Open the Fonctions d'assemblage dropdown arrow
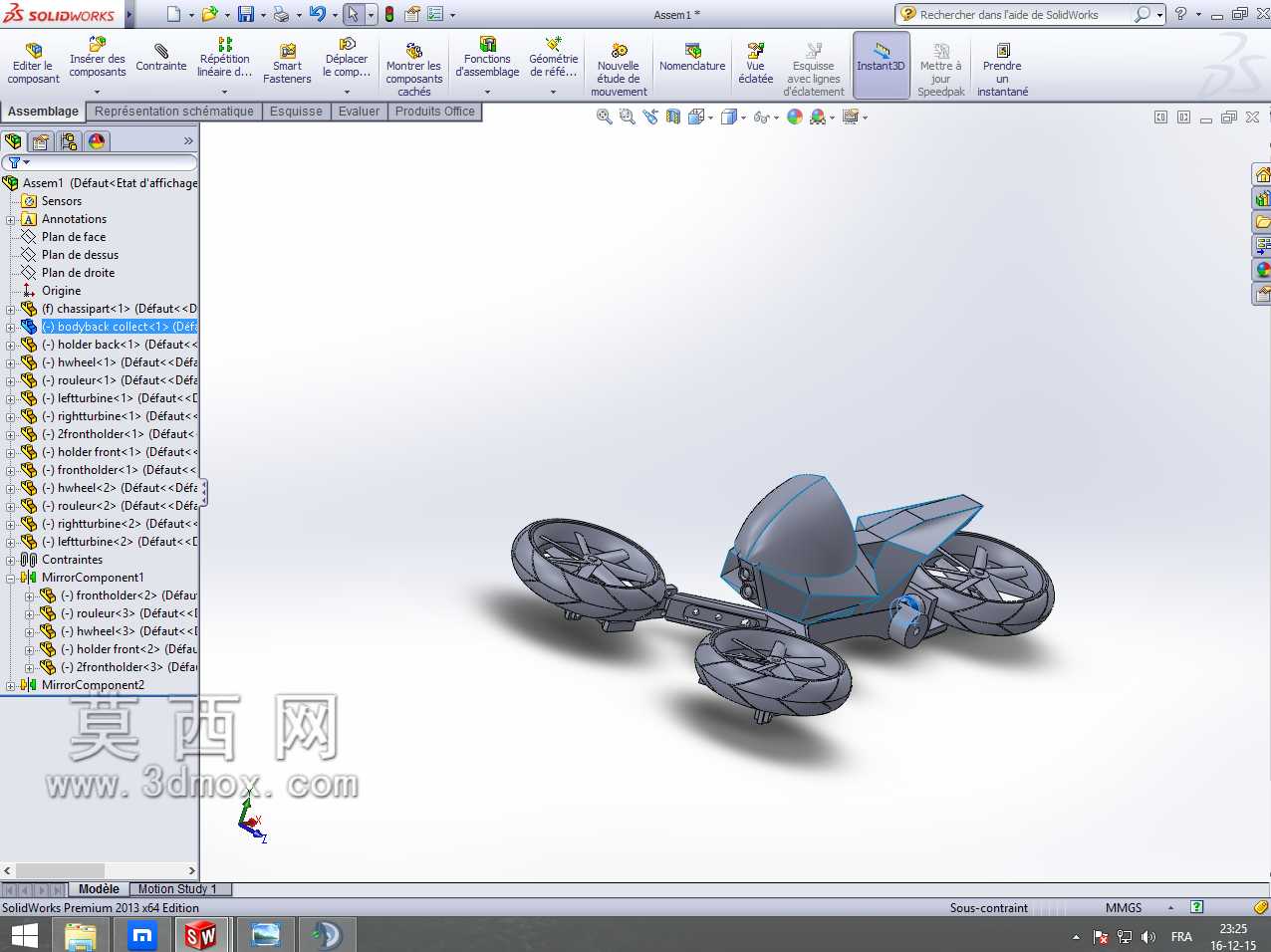 tap(487, 92)
